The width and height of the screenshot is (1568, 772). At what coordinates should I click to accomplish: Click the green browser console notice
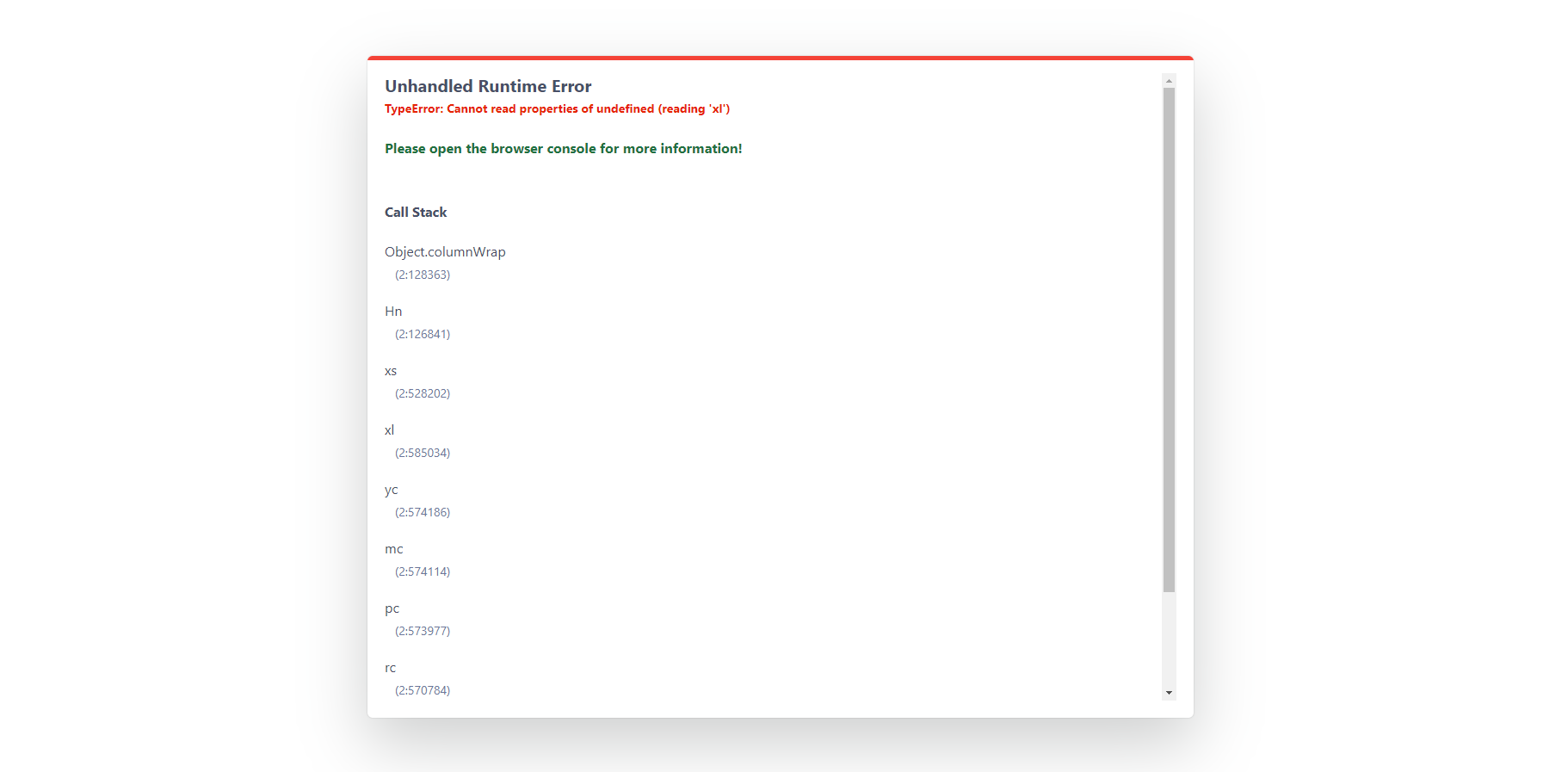pyautogui.click(x=563, y=149)
